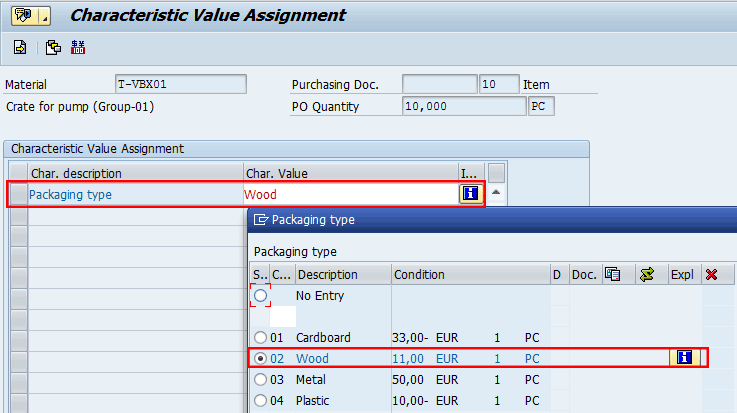Click the Wood value in Char. Value column

point(261,195)
